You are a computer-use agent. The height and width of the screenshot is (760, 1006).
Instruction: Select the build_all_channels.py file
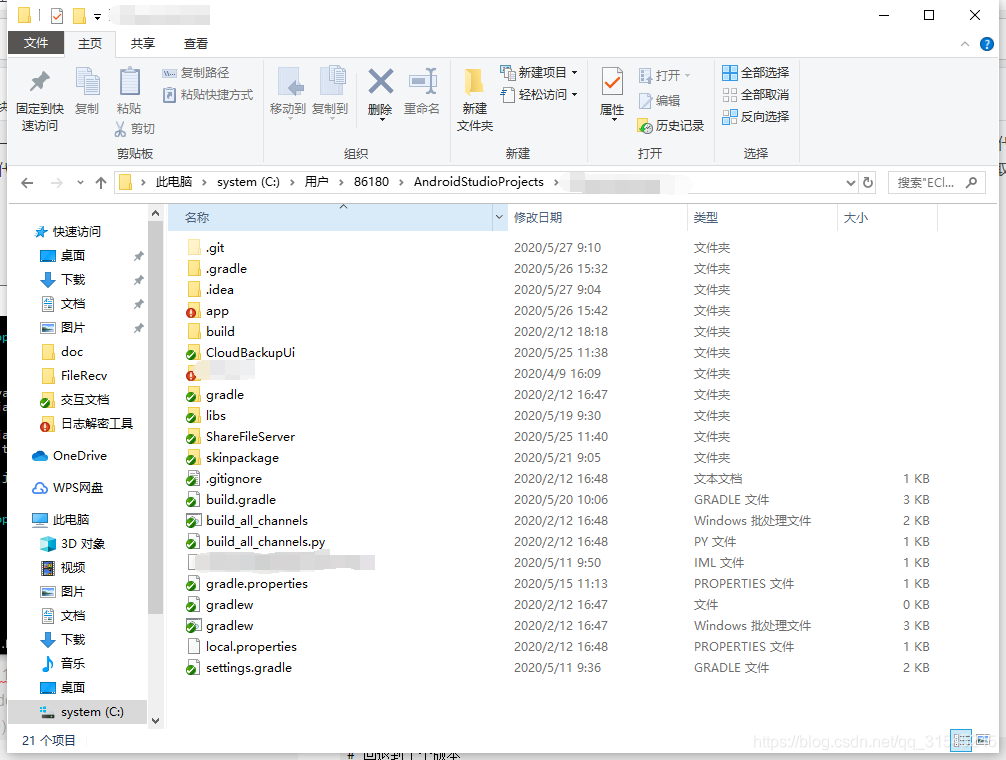click(266, 542)
